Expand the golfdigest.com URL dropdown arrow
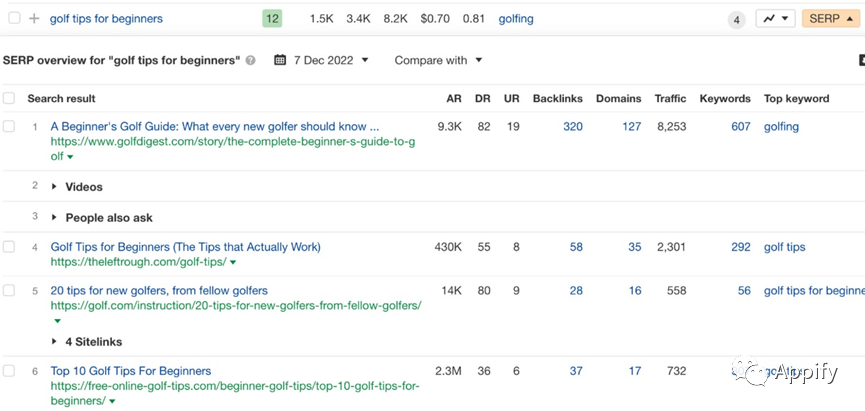Viewport: 865px width, 411px height. pyautogui.click(x=70, y=157)
